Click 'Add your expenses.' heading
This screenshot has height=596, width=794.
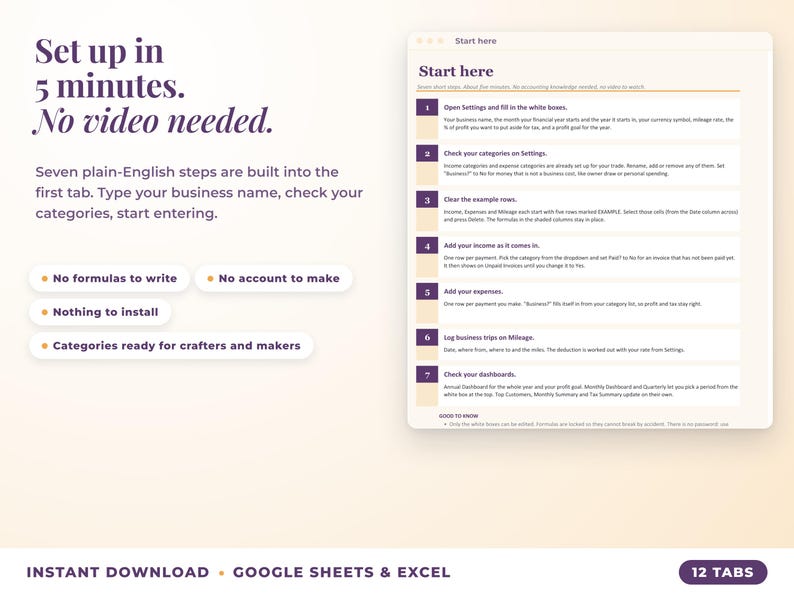[473, 292]
